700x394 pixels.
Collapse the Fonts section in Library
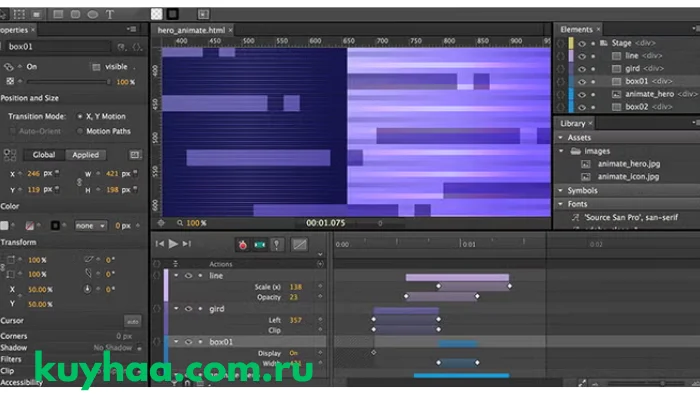(x=560, y=204)
